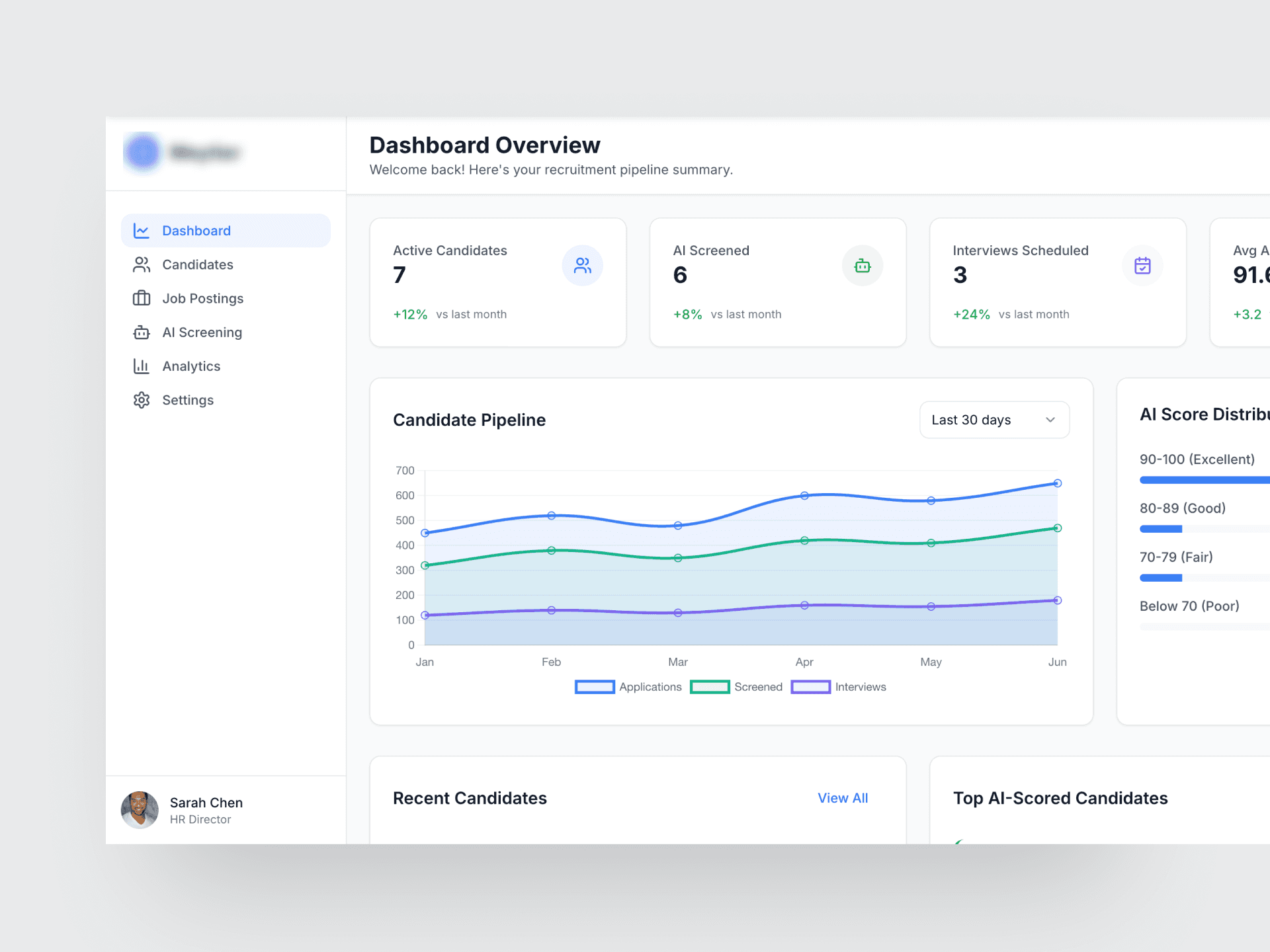The image size is (1270, 952).
Task: Click the Dashboard line-chart icon in sidebar
Action: [x=142, y=231]
